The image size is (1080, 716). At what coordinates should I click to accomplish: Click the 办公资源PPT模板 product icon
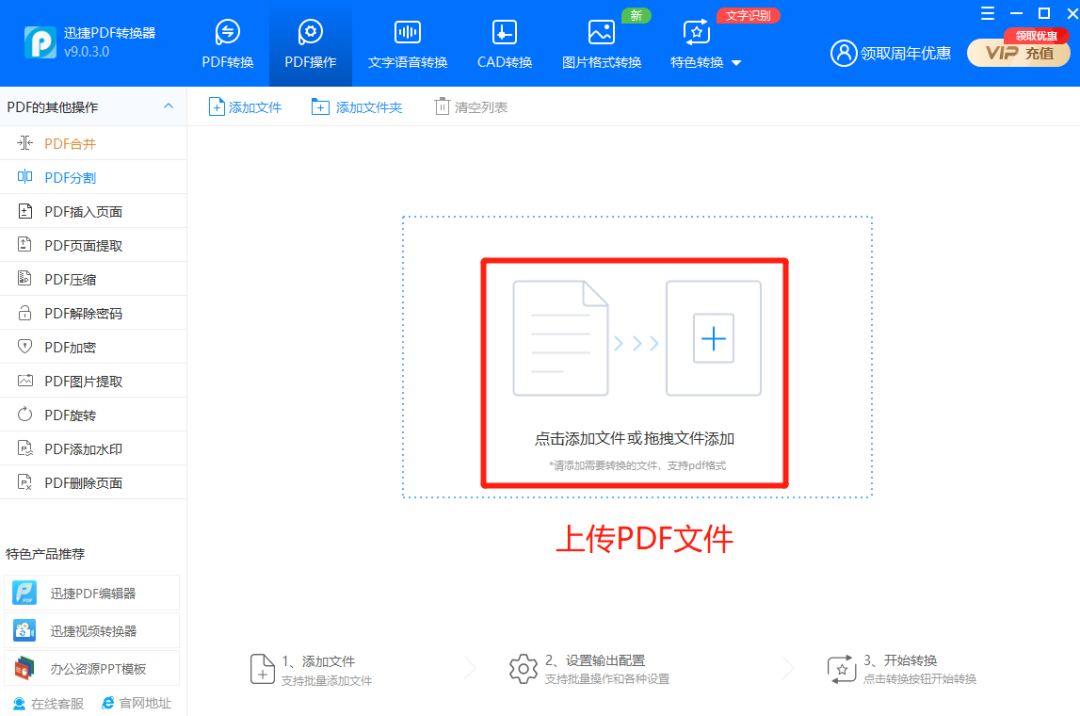25,668
